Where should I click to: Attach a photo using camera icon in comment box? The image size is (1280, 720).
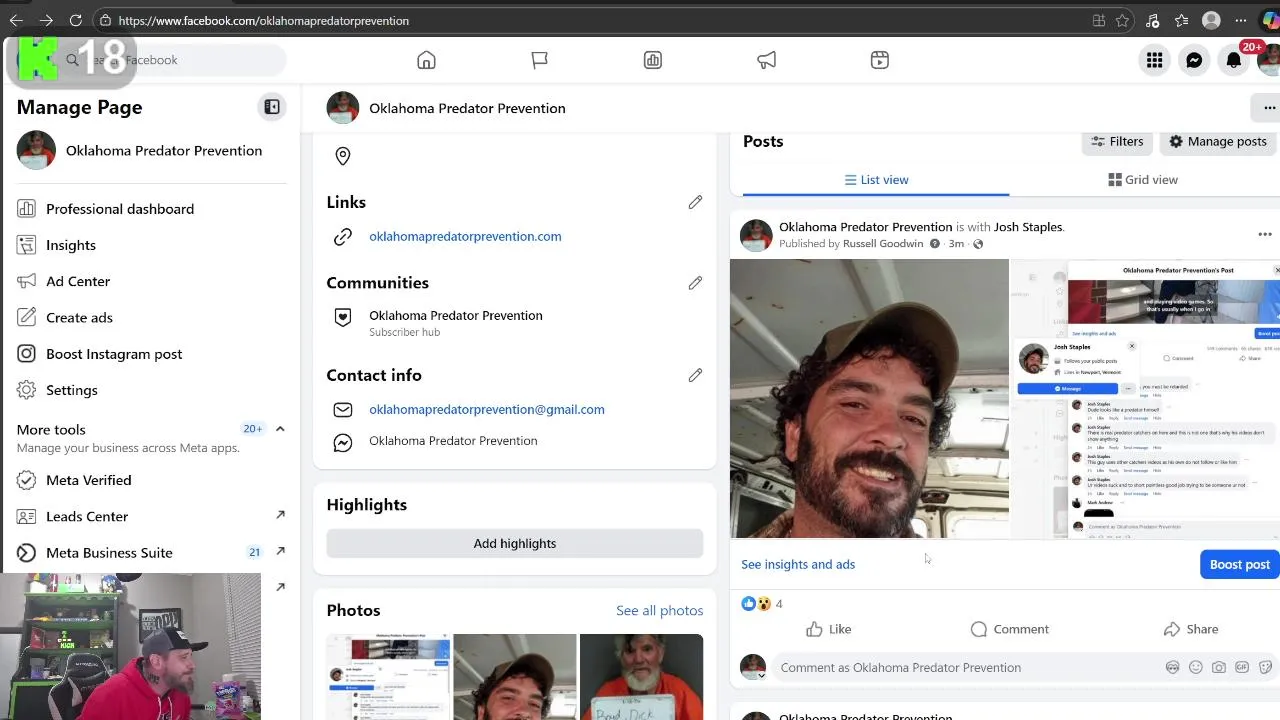pyautogui.click(x=1219, y=667)
